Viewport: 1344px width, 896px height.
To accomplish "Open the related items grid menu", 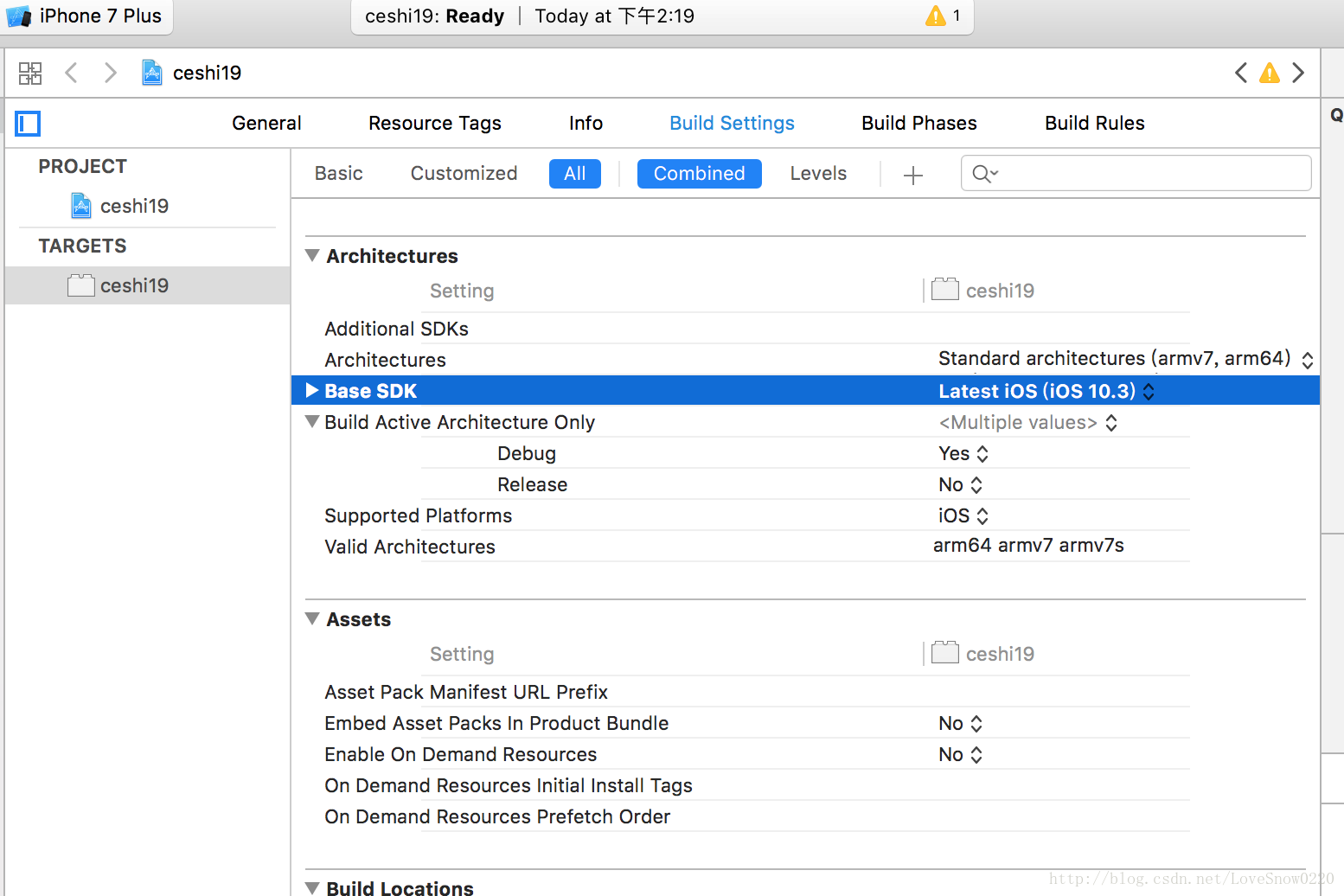I will (x=30, y=74).
